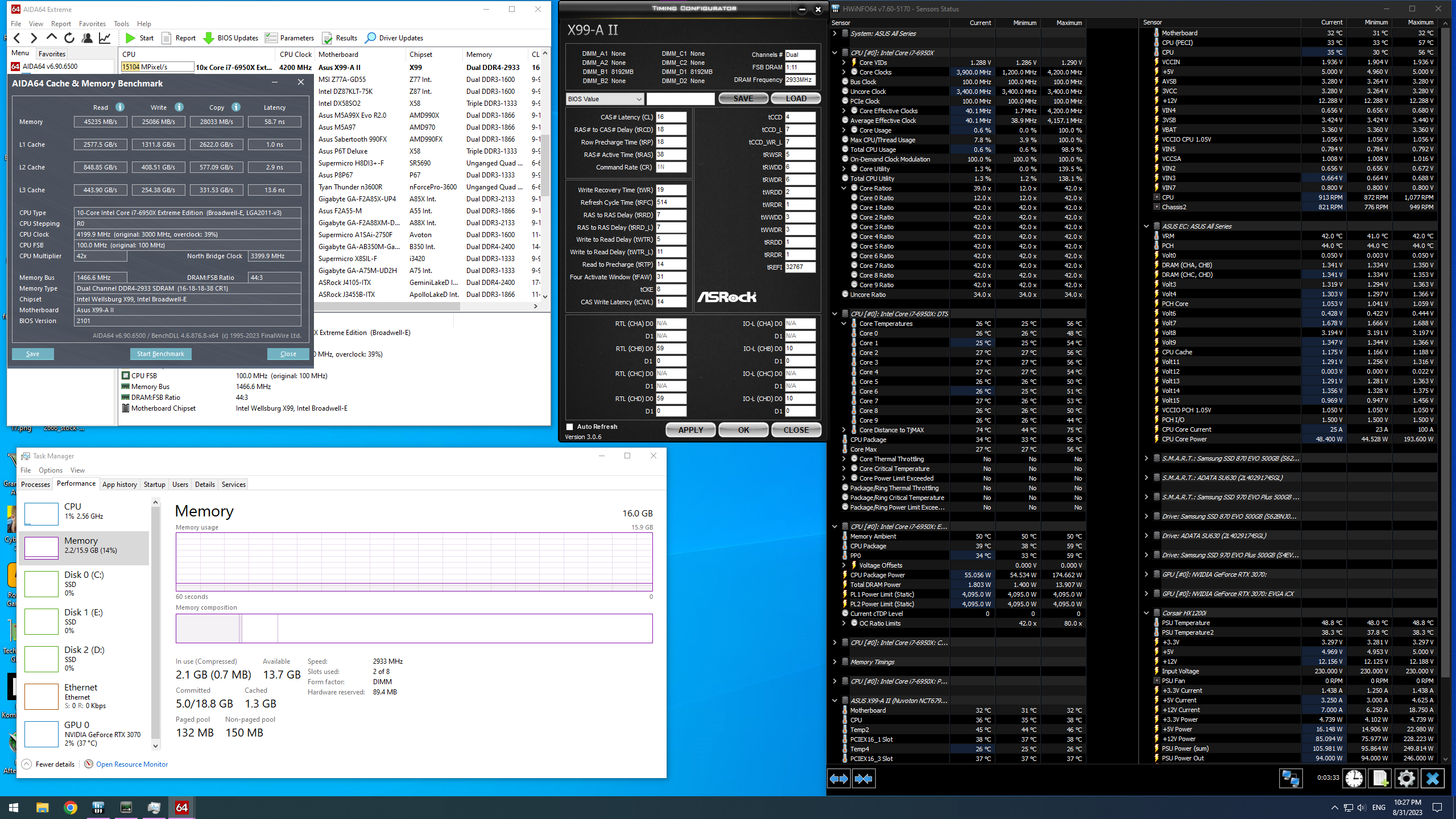Click the AIDA64 graph icon in toolbar
The width and height of the screenshot is (1456, 819).
(105, 38)
